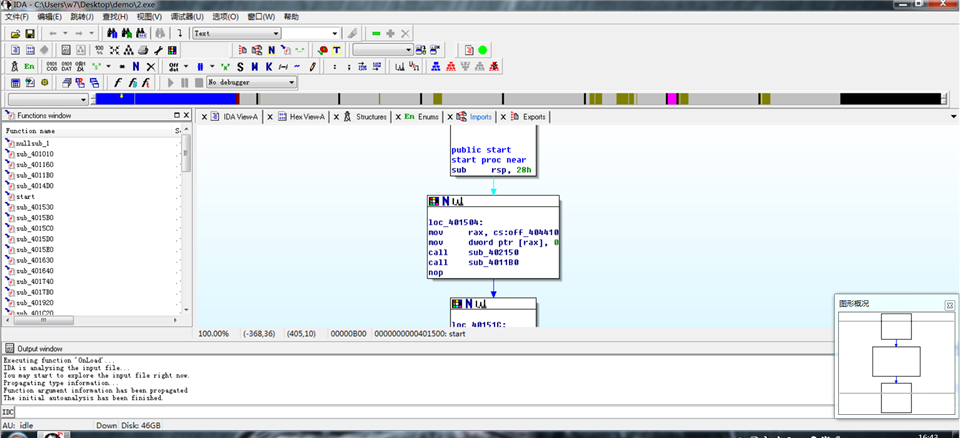Click the 100% zoom icon
The height and width of the screenshot is (438, 960).
tap(99, 50)
